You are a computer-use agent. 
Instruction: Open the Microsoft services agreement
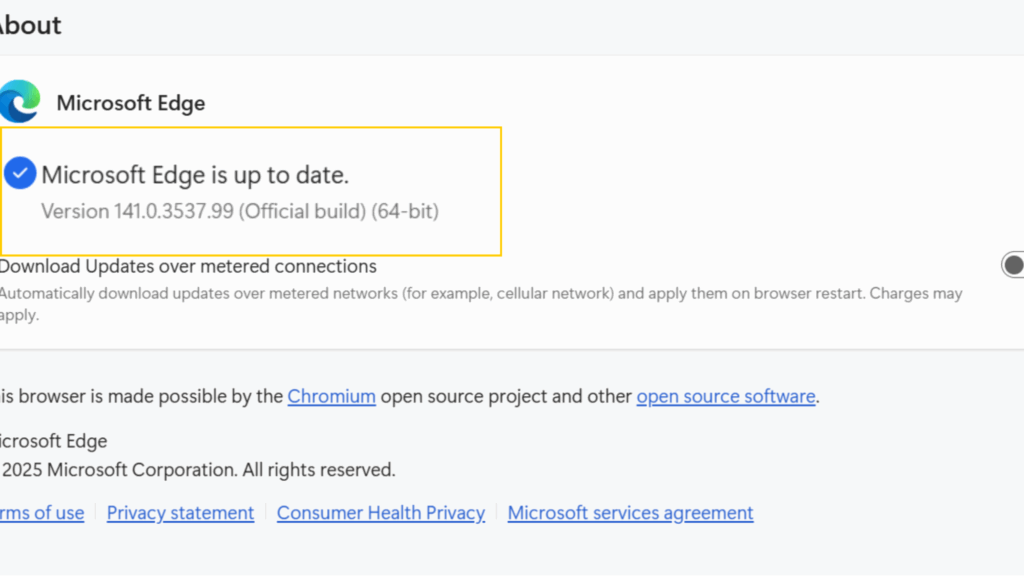630,512
